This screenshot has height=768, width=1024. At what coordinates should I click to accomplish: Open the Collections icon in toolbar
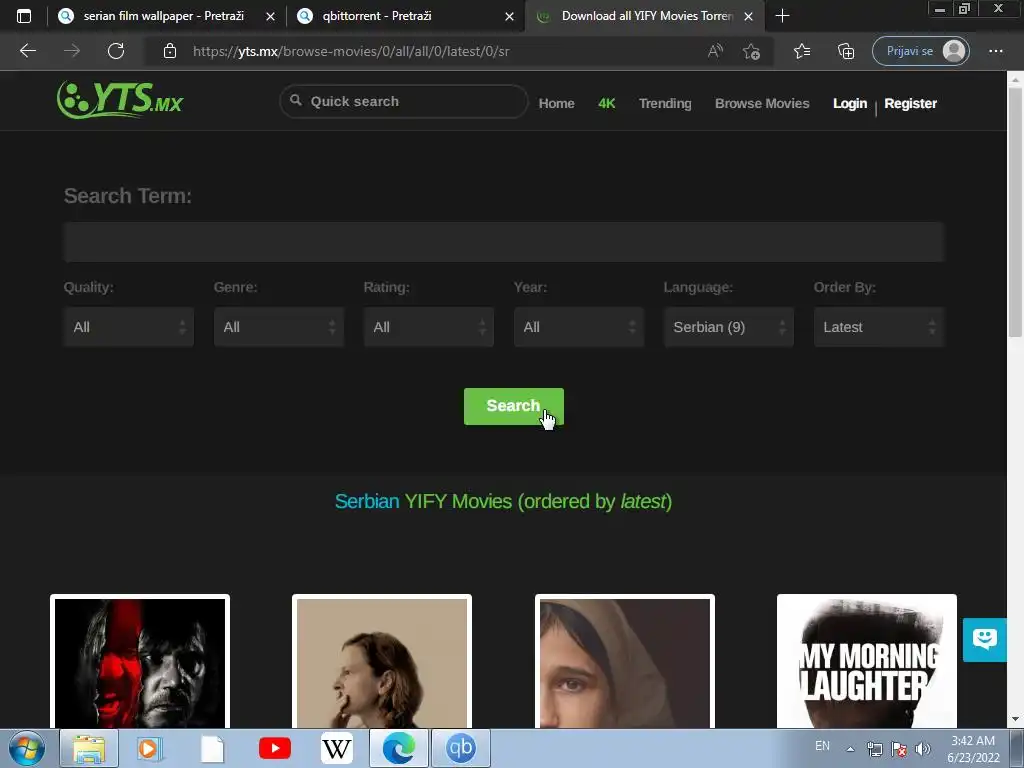coord(846,51)
